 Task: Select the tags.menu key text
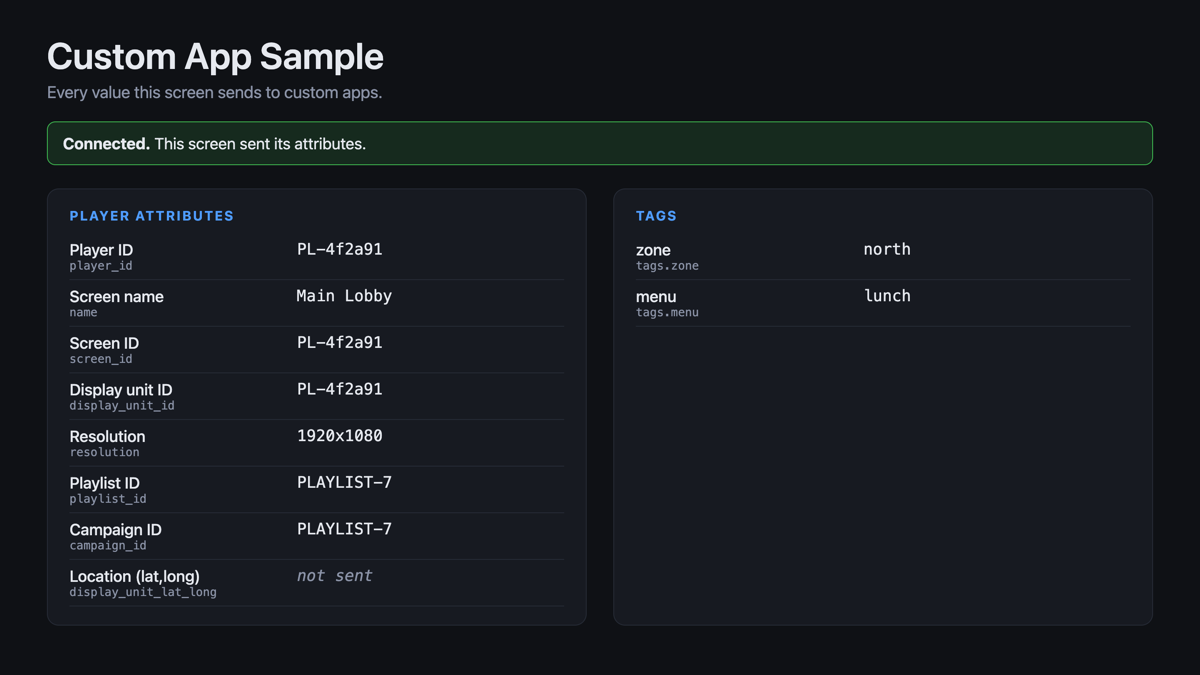tap(667, 313)
